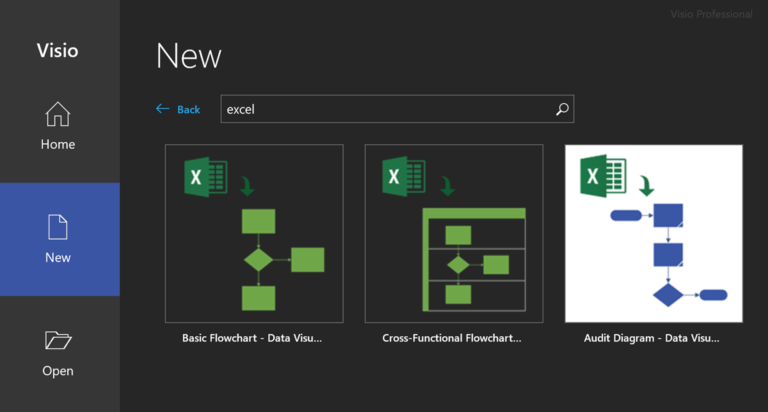This screenshot has width=768, height=412.
Task: Click the left arrow beside Back
Action: [163, 109]
